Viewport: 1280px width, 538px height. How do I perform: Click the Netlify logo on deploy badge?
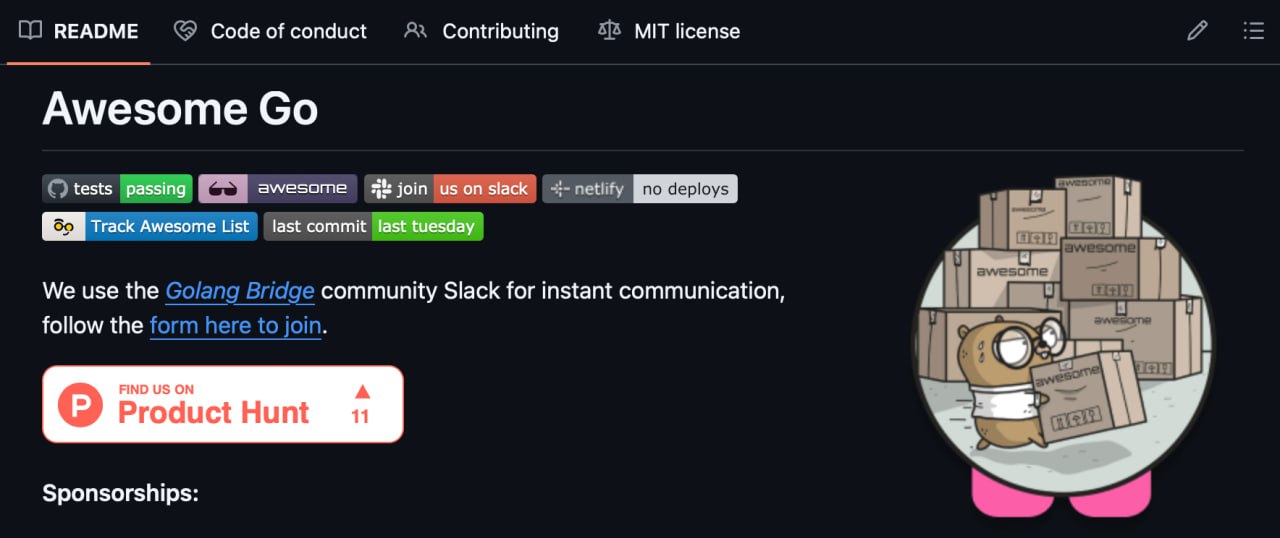click(x=559, y=189)
